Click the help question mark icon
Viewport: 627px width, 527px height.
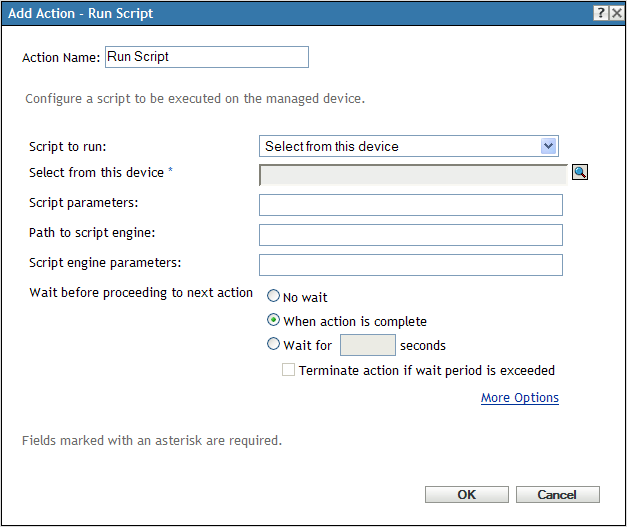(599, 12)
